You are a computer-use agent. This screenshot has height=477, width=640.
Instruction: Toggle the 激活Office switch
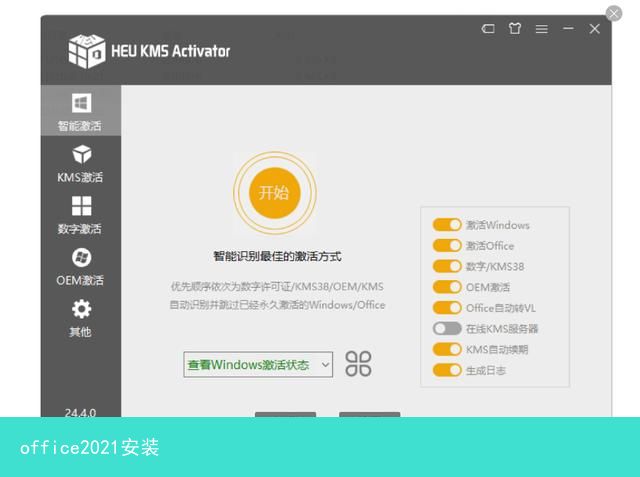447,245
